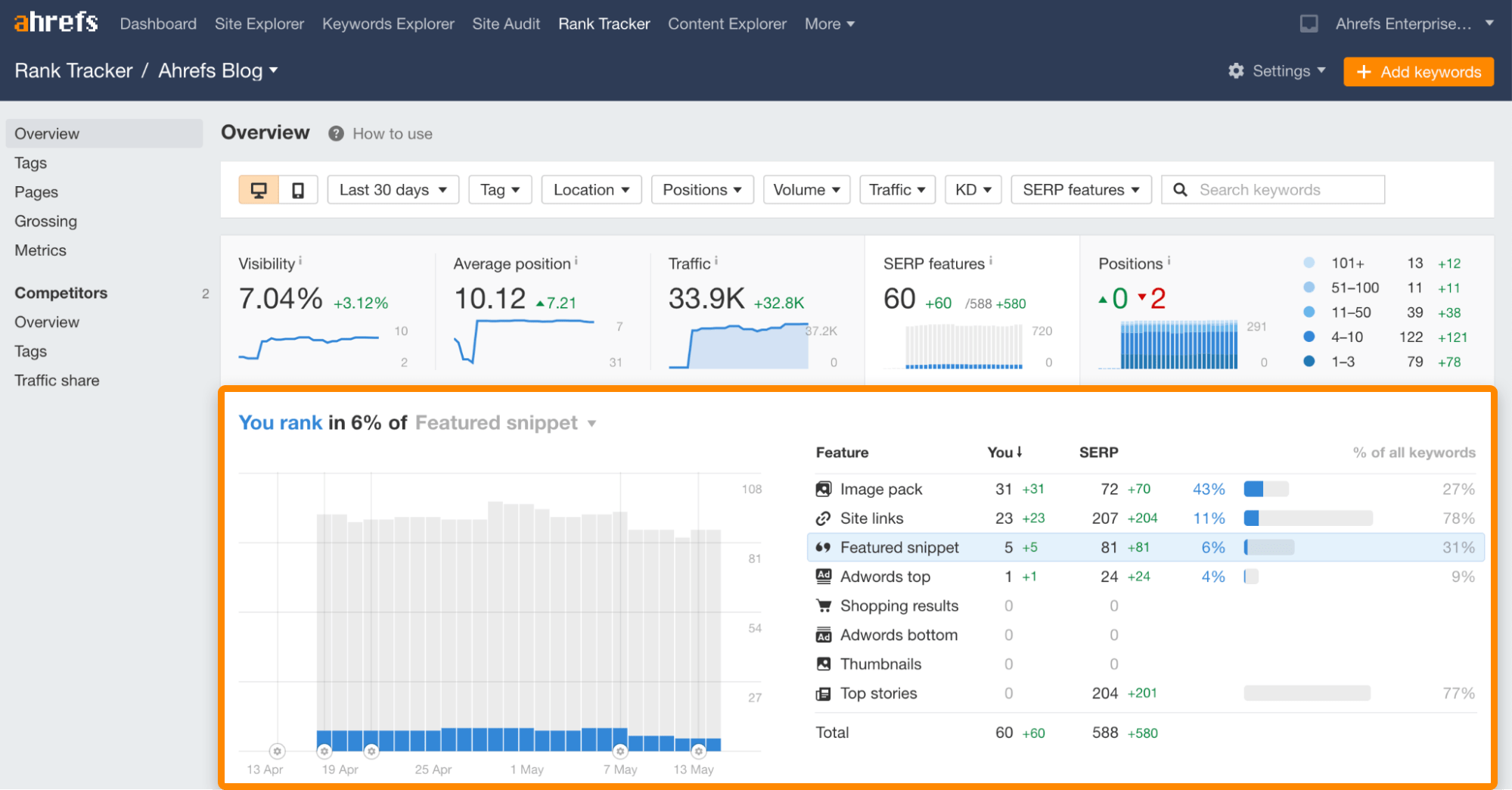
Task: Open the Last 30 days dropdown
Action: (393, 190)
